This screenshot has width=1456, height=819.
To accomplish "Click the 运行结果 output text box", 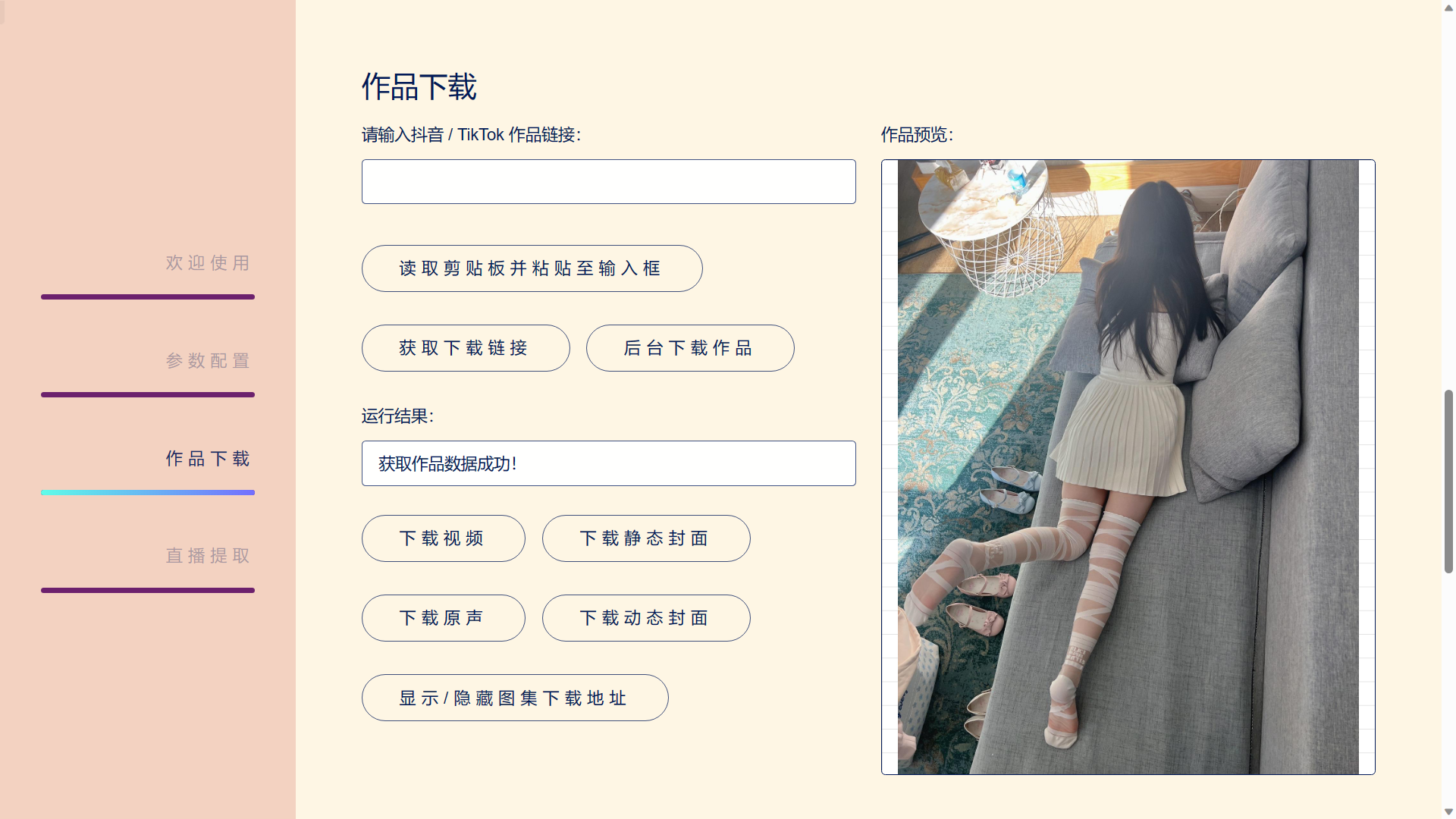I will pyautogui.click(x=608, y=463).
